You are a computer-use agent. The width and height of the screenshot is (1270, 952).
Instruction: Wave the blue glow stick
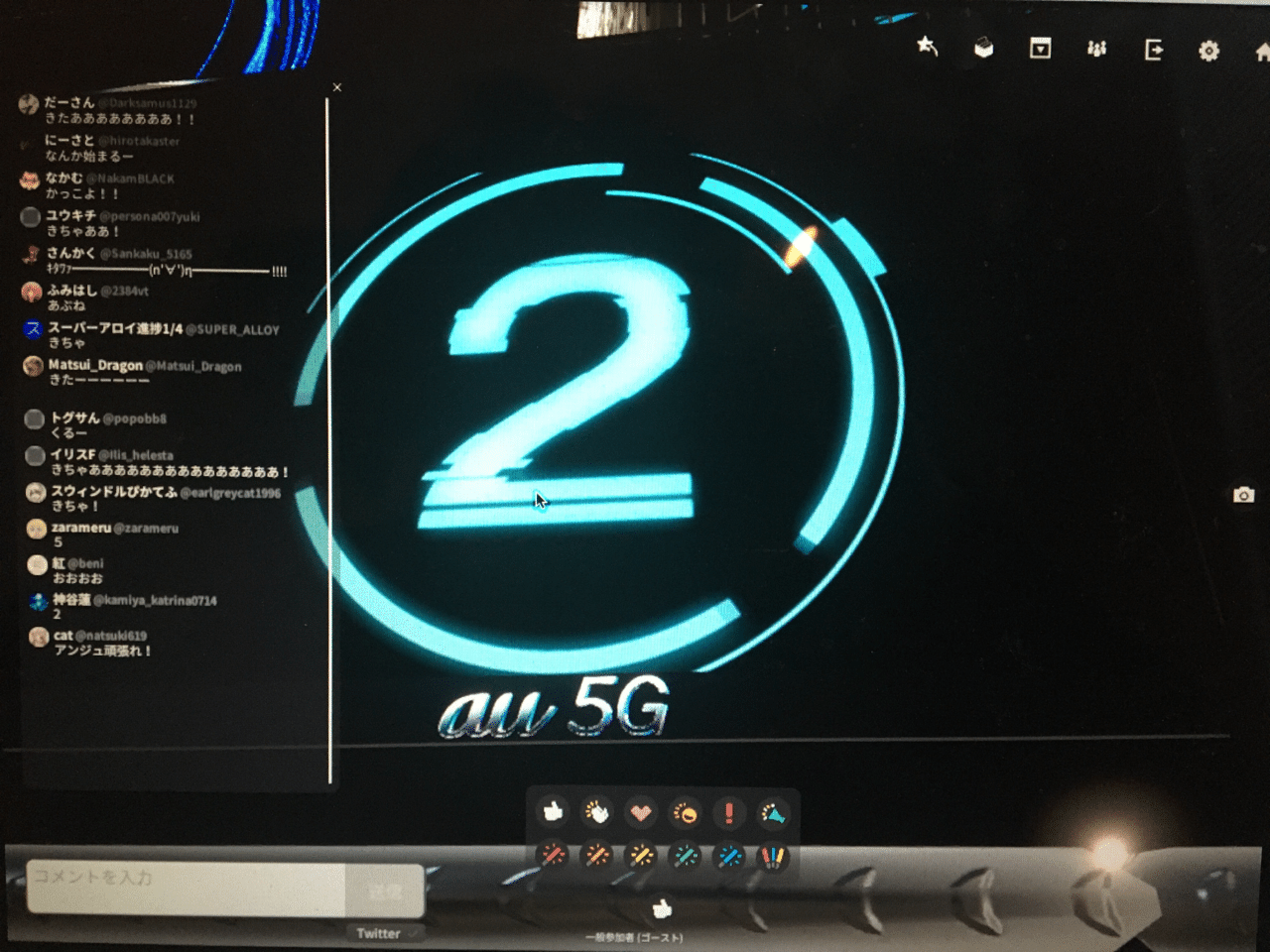click(x=729, y=856)
